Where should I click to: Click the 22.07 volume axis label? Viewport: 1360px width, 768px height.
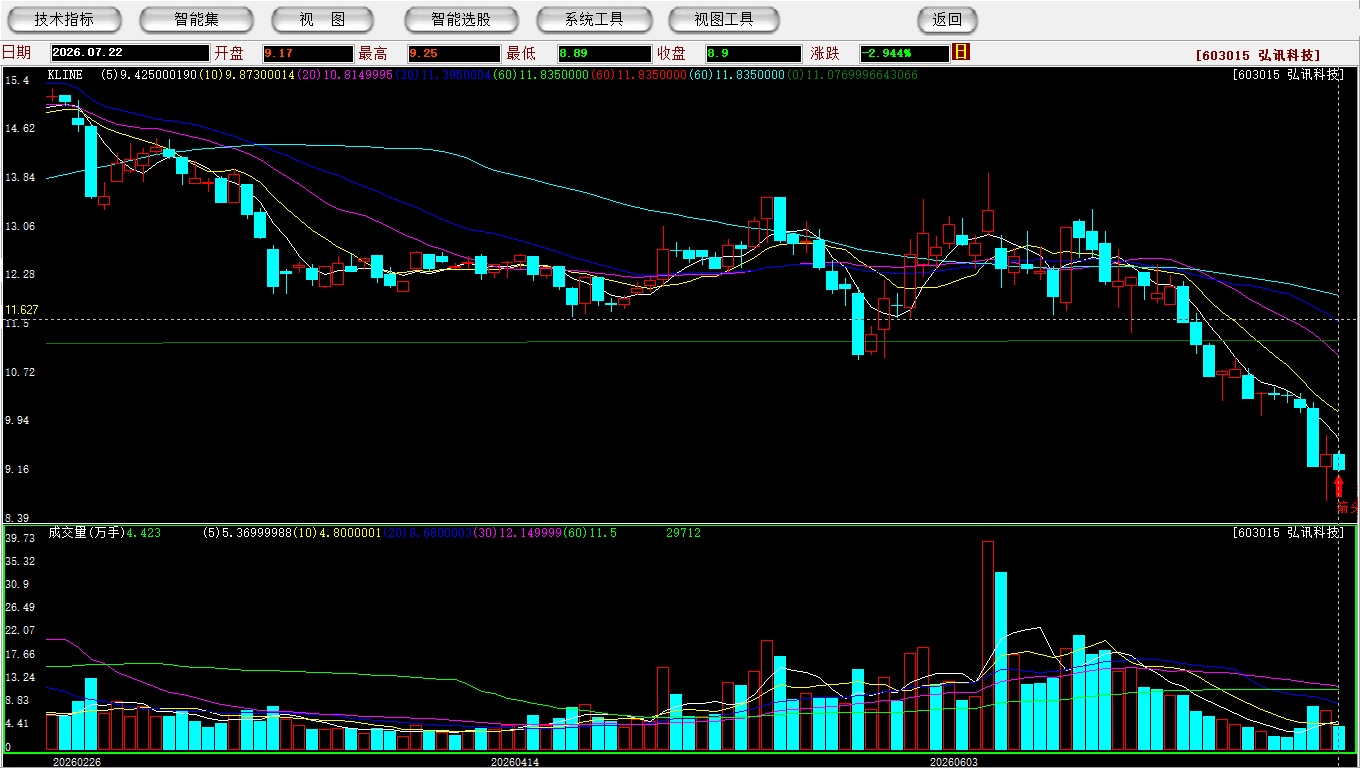pyautogui.click(x=20, y=630)
